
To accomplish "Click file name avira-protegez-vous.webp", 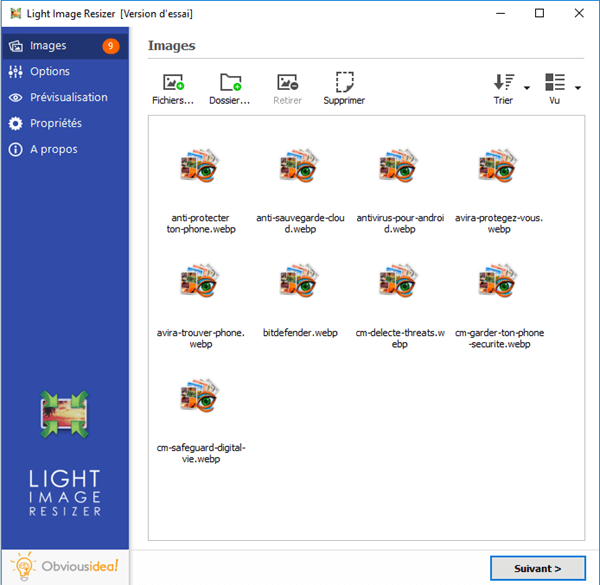I will 499,223.
